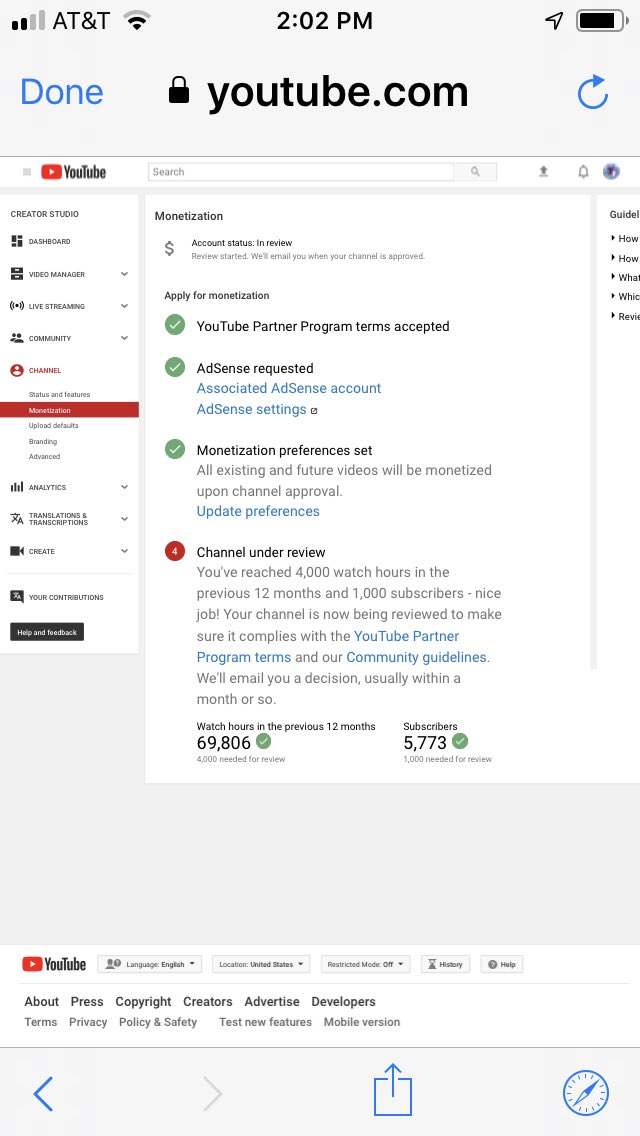
Task: Open the Advertise footer link
Action: [x=272, y=1001]
